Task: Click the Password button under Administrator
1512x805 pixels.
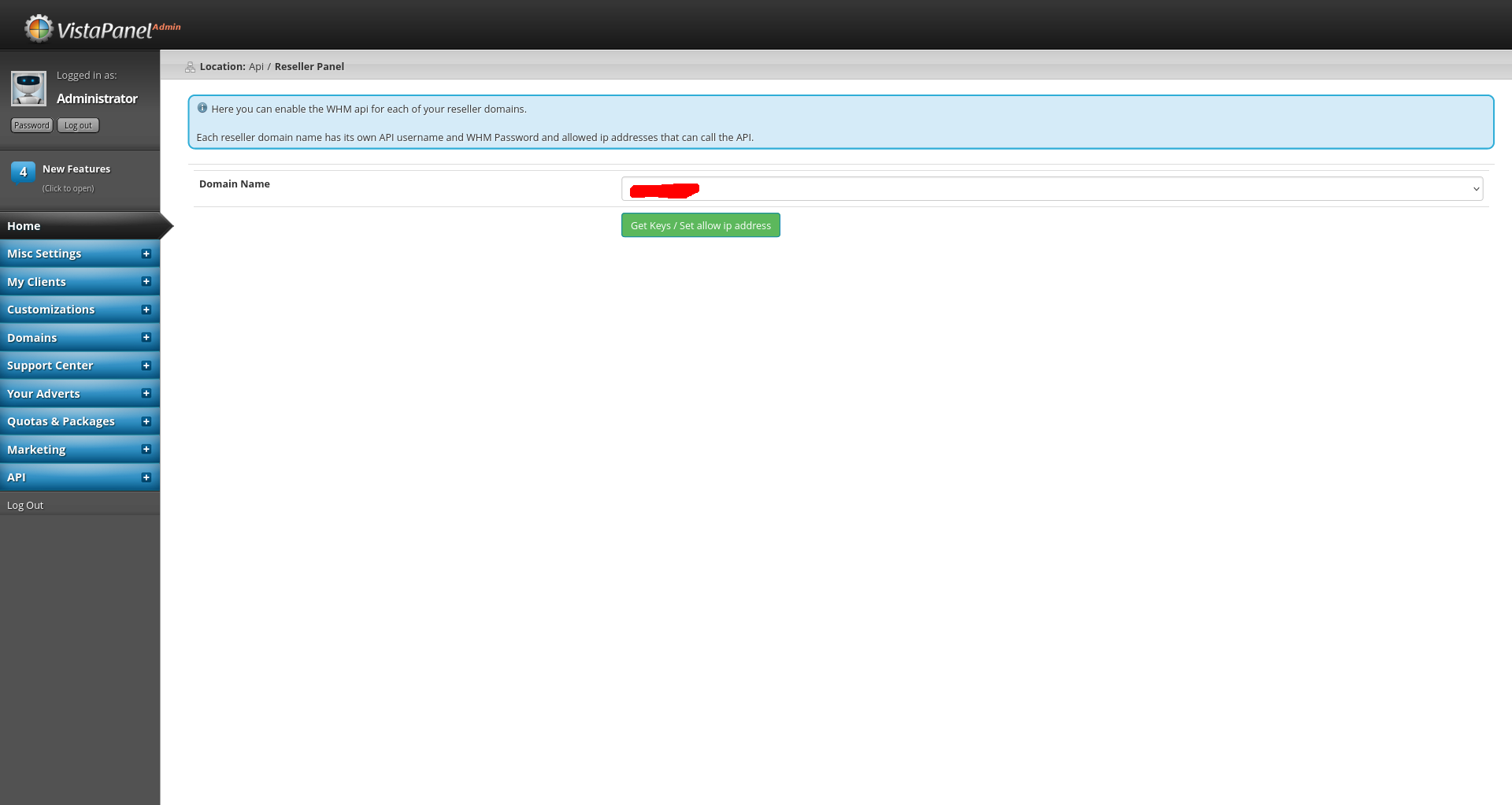Action: coord(31,124)
